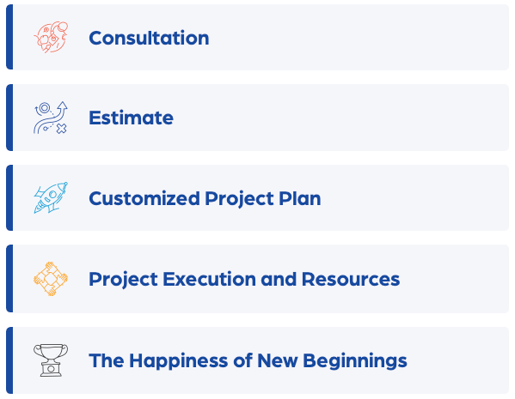Click blue accent bar of Consultation card
This screenshot has width=515, height=399.
pyautogui.click(x=10, y=37)
